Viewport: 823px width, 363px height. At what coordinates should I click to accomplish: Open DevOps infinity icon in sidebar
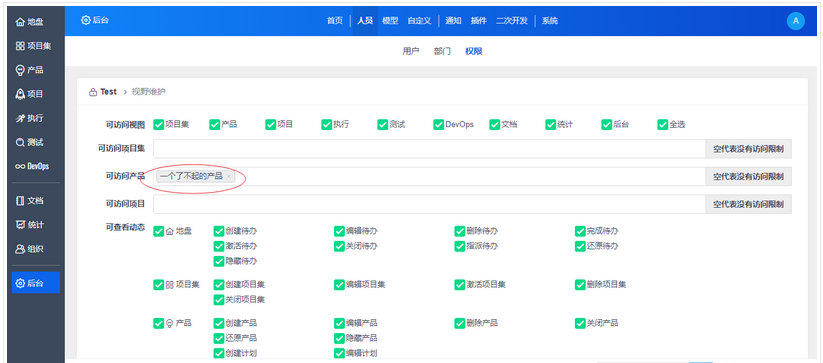(x=20, y=166)
